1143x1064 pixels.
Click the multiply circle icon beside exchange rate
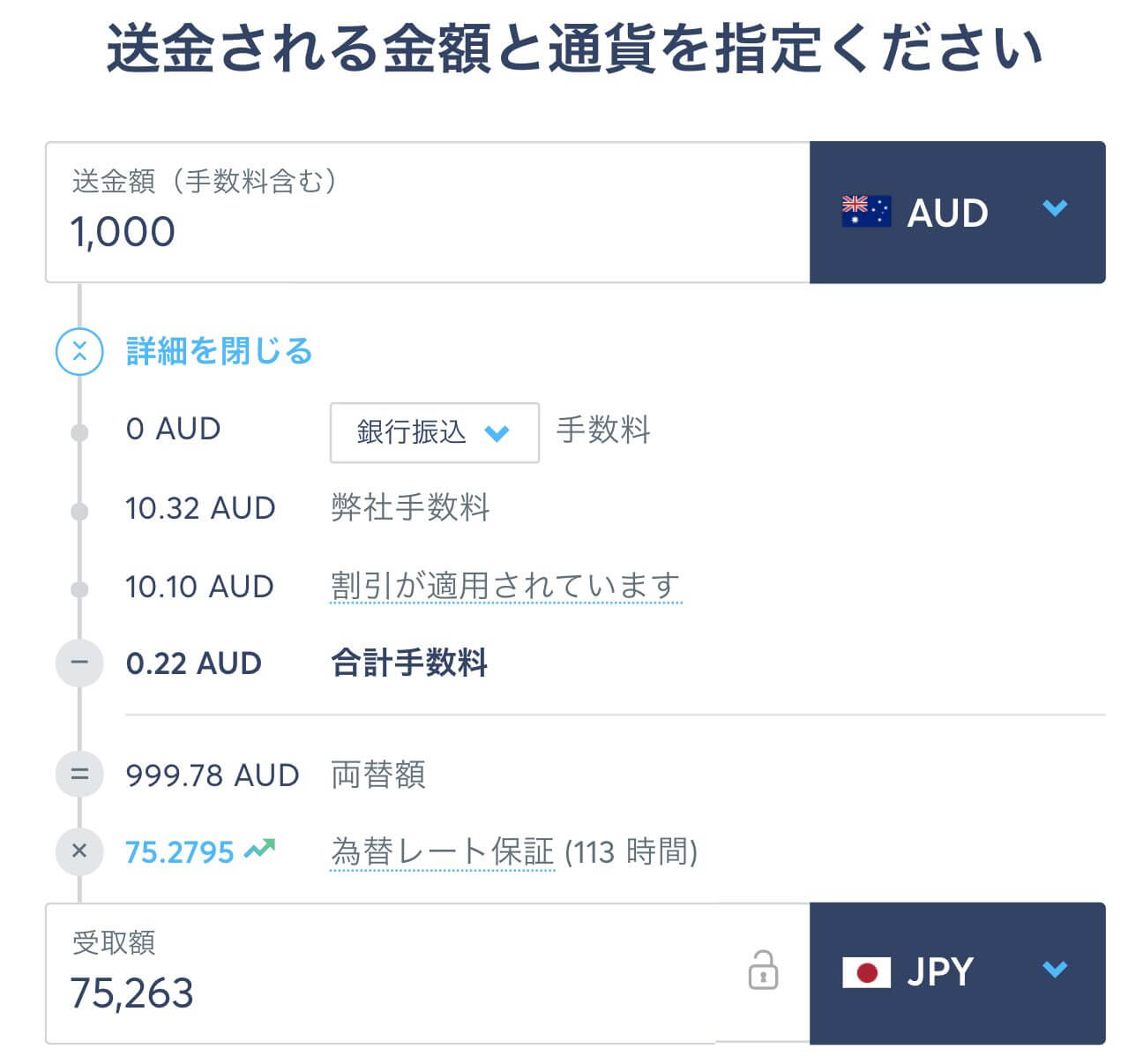click(x=79, y=851)
